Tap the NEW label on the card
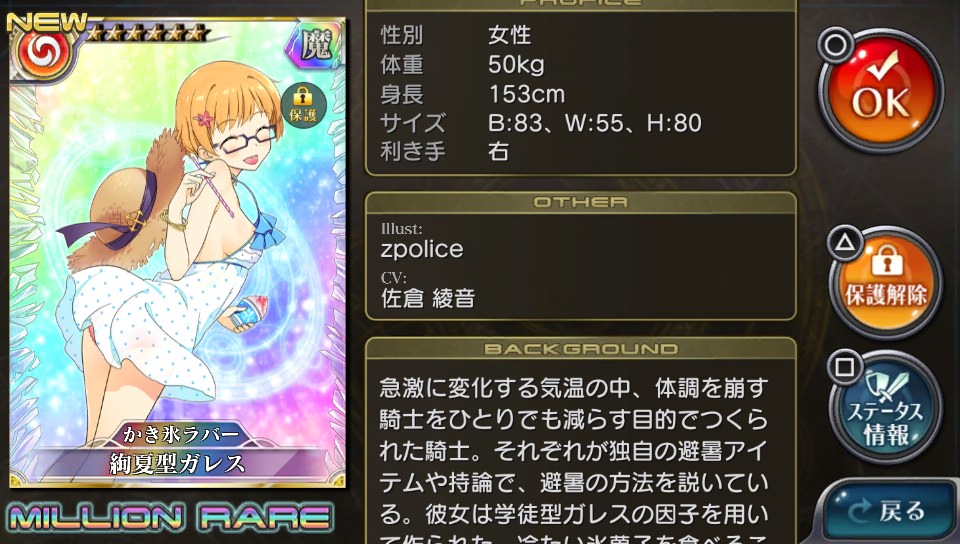 point(46,22)
